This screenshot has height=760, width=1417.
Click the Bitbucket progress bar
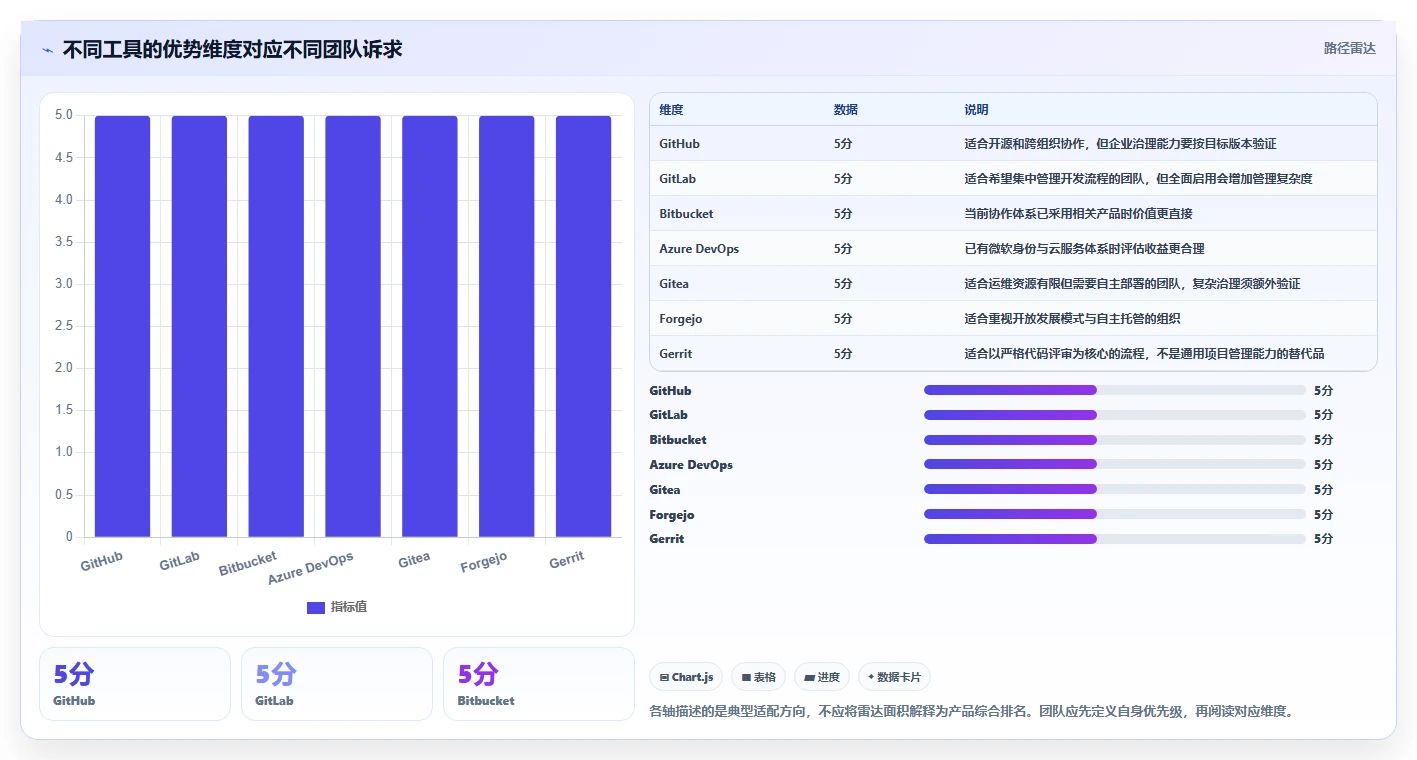pos(1115,440)
